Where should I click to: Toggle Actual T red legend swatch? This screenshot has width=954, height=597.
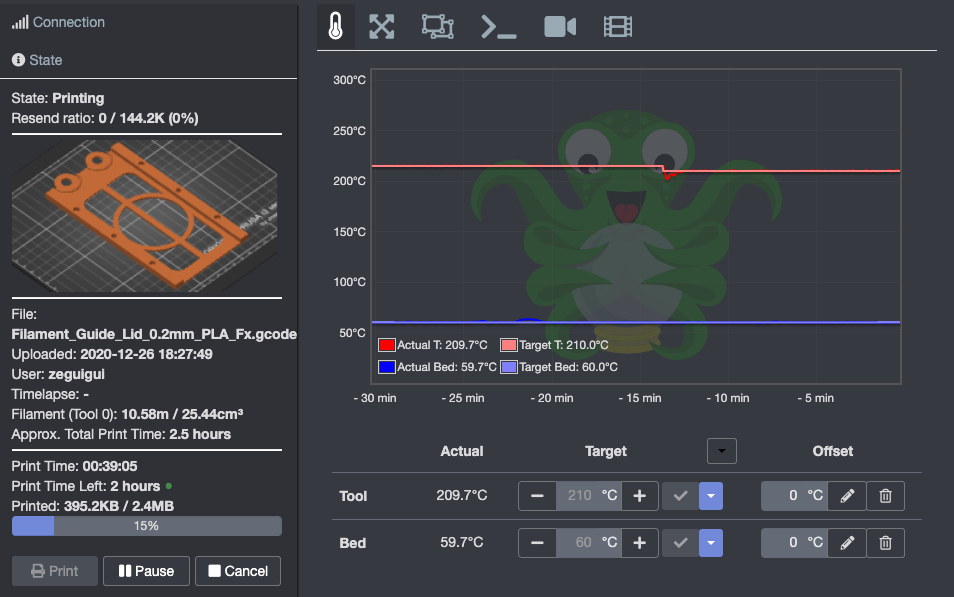[387, 345]
